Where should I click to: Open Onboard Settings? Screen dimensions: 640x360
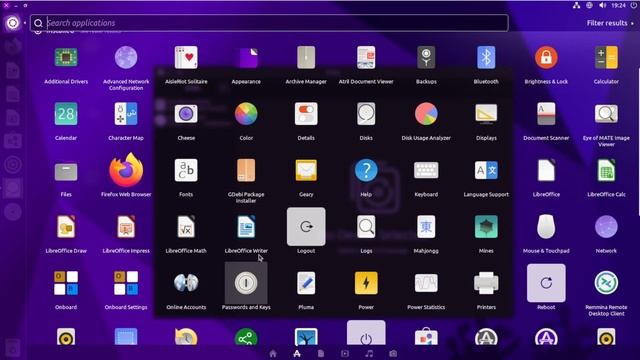(x=126, y=283)
